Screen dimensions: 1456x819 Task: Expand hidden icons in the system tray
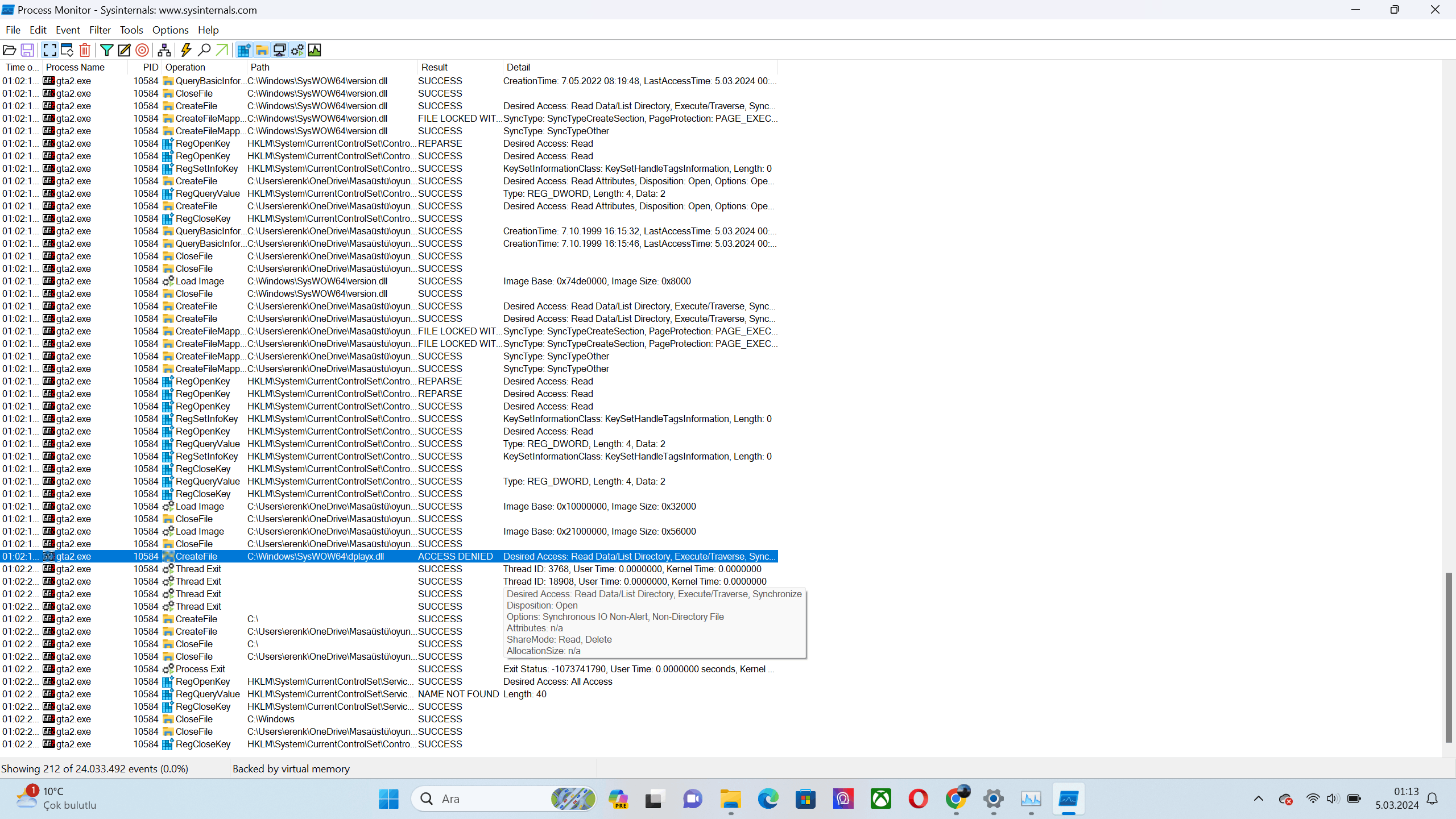coord(1259,799)
